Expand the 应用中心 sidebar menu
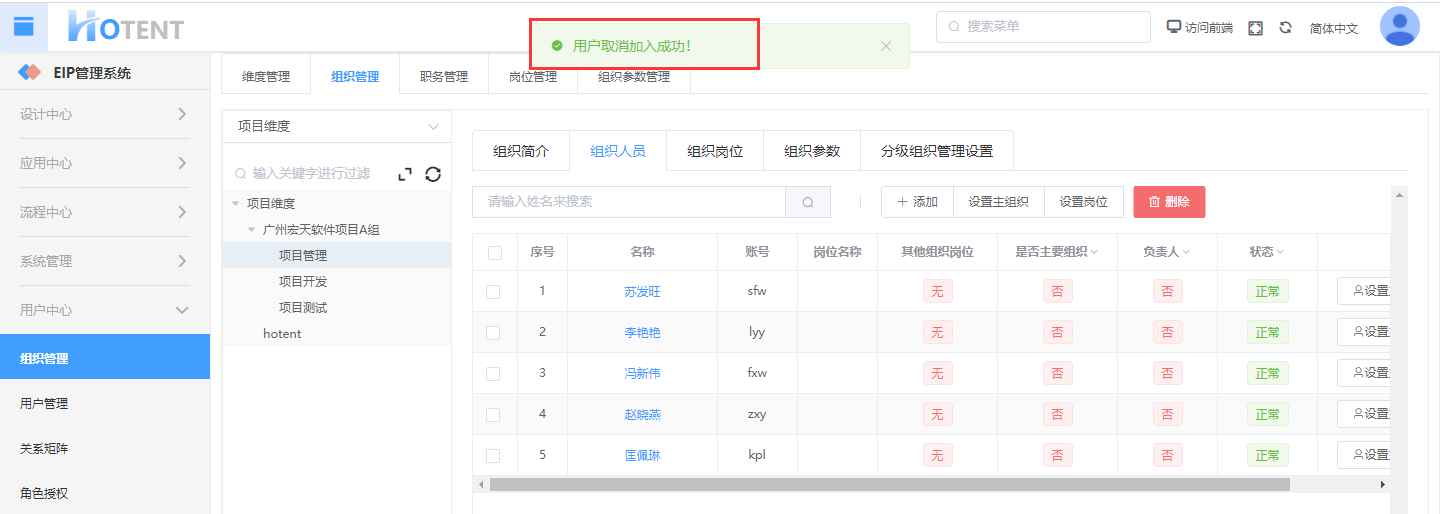The height and width of the screenshot is (514, 1440). pos(104,163)
